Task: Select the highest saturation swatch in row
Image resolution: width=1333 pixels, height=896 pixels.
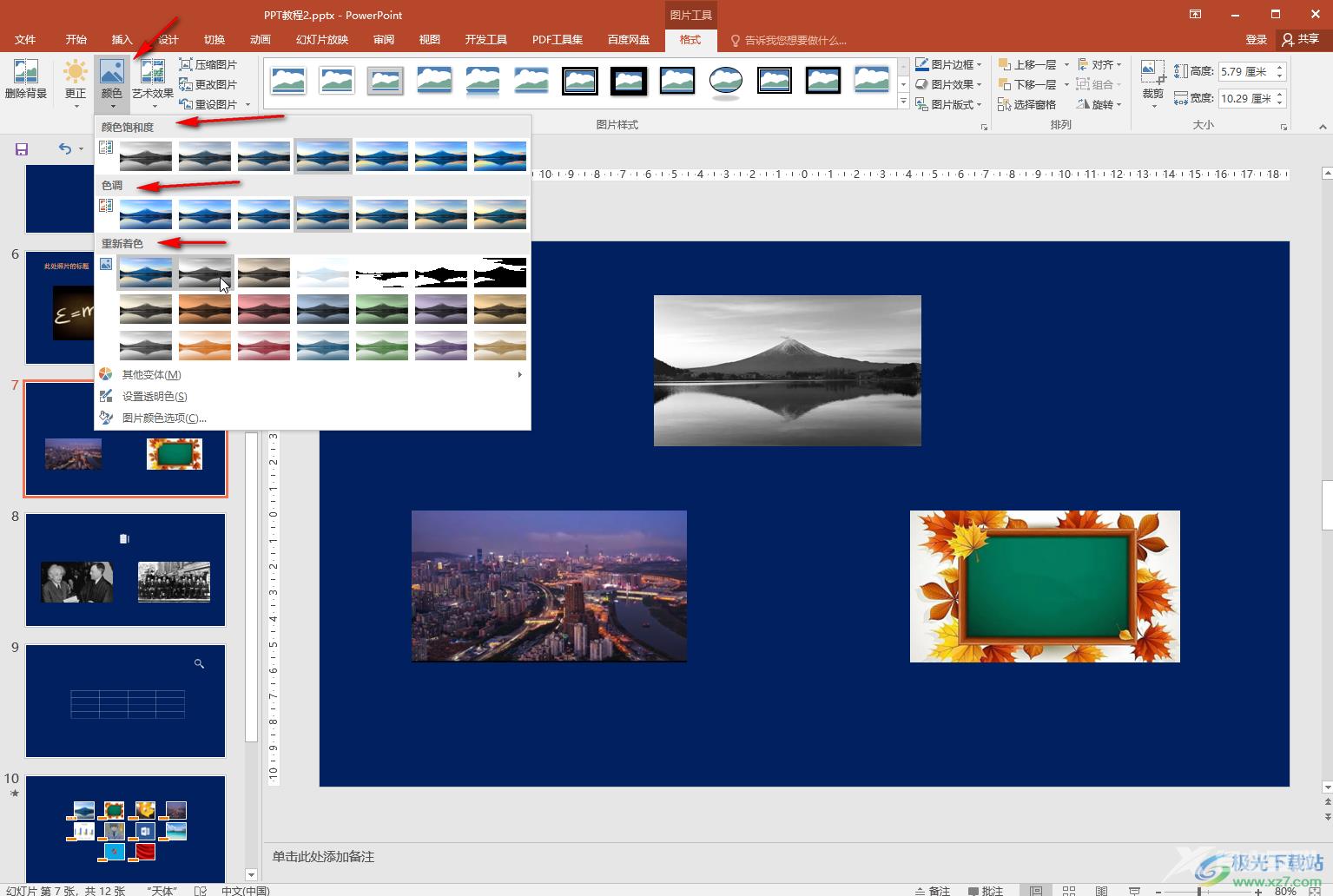Action: tap(500, 155)
